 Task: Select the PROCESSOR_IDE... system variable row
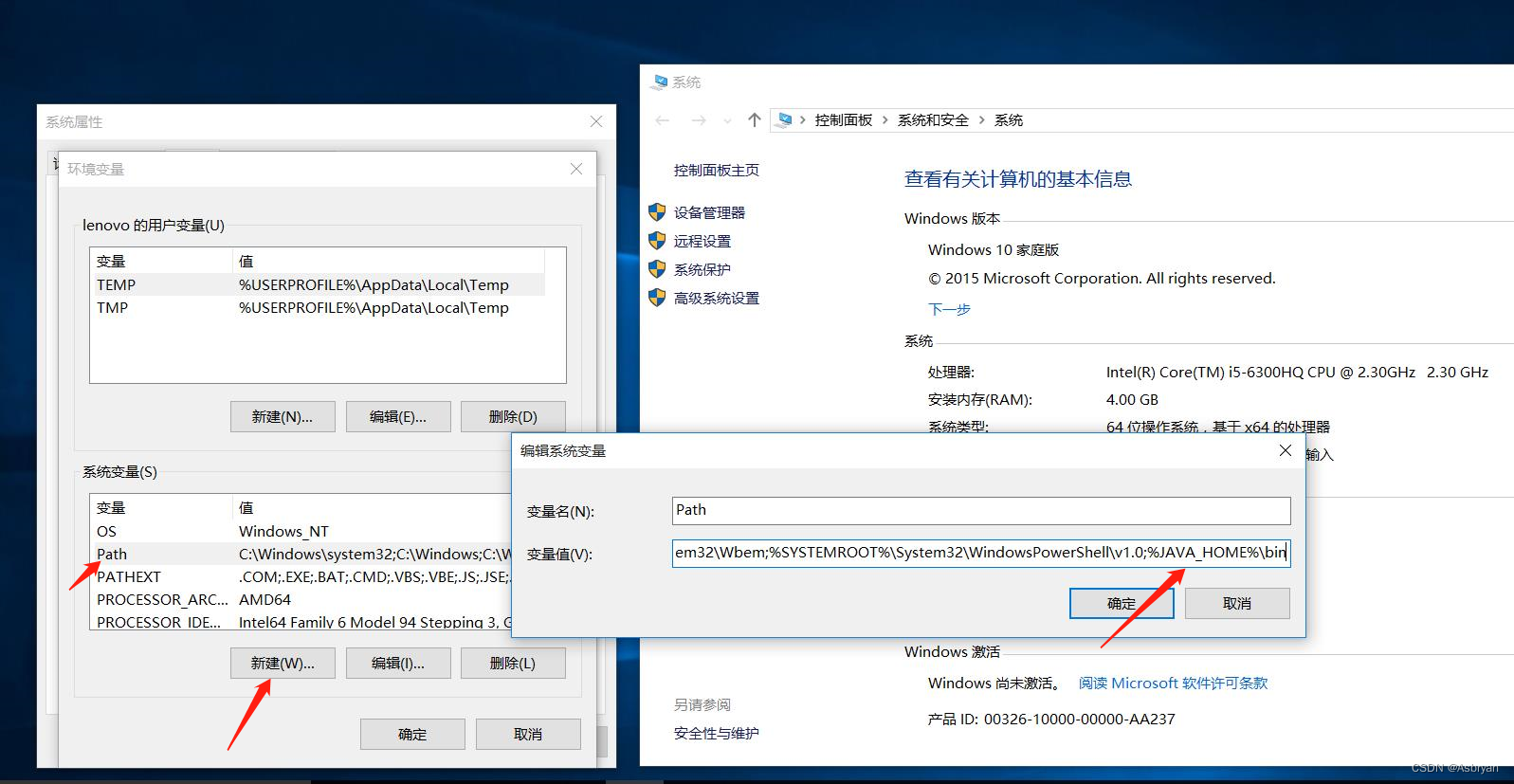pyautogui.click(x=301, y=621)
